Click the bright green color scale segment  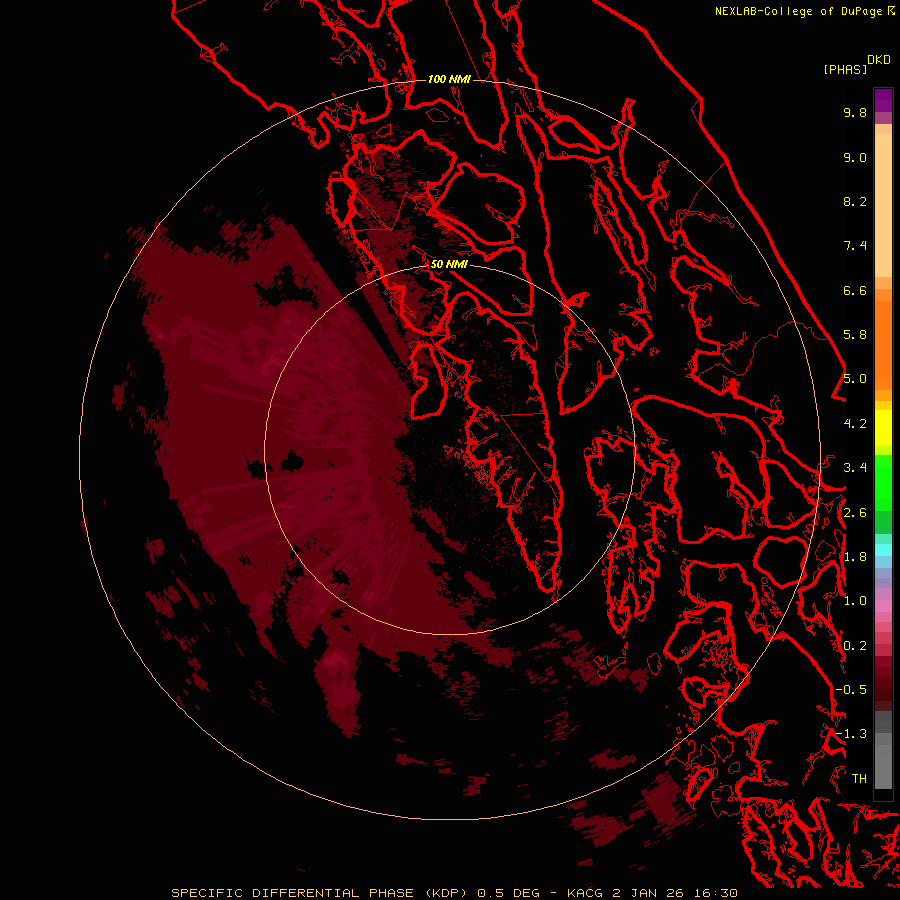point(883,482)
